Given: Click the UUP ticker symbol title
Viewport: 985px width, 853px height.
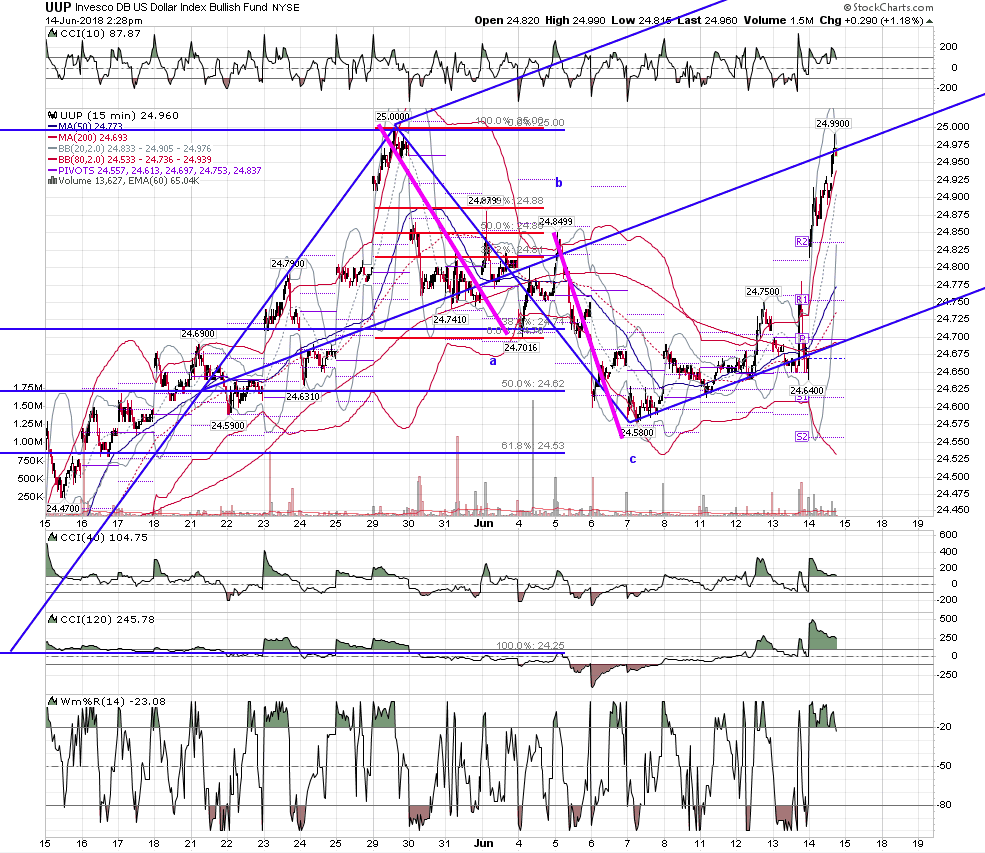Looking at the screenshot, I should tap(58, 8).
